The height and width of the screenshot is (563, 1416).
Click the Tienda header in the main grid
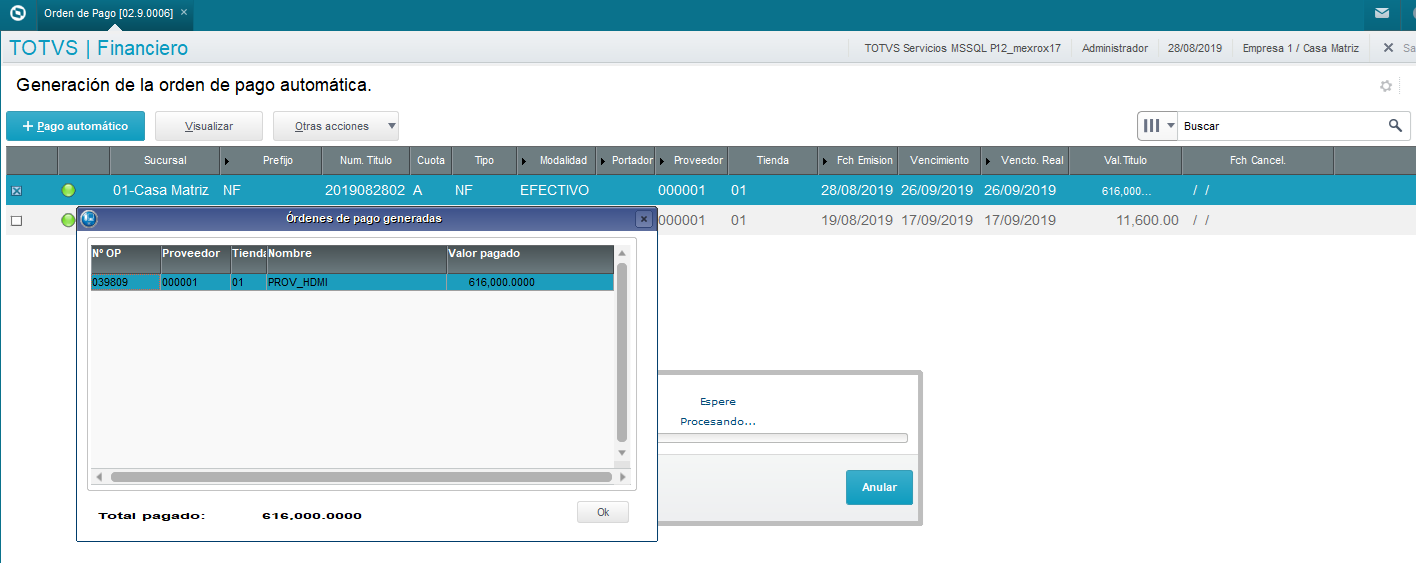pyautogui.click(x=773, y=160)
